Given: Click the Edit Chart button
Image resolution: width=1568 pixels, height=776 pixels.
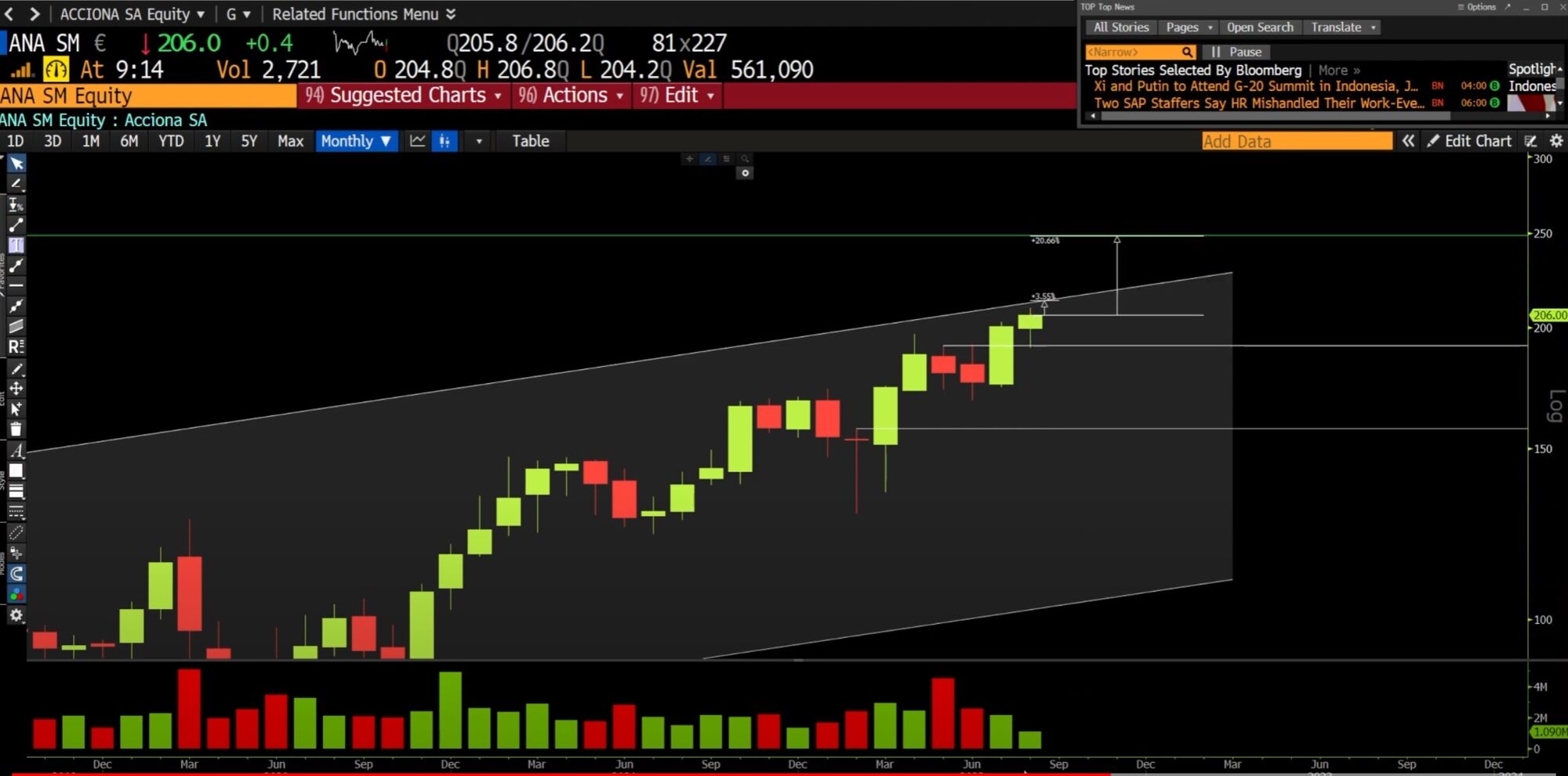Looking at the screenshot, I should tap(1468, 141).
